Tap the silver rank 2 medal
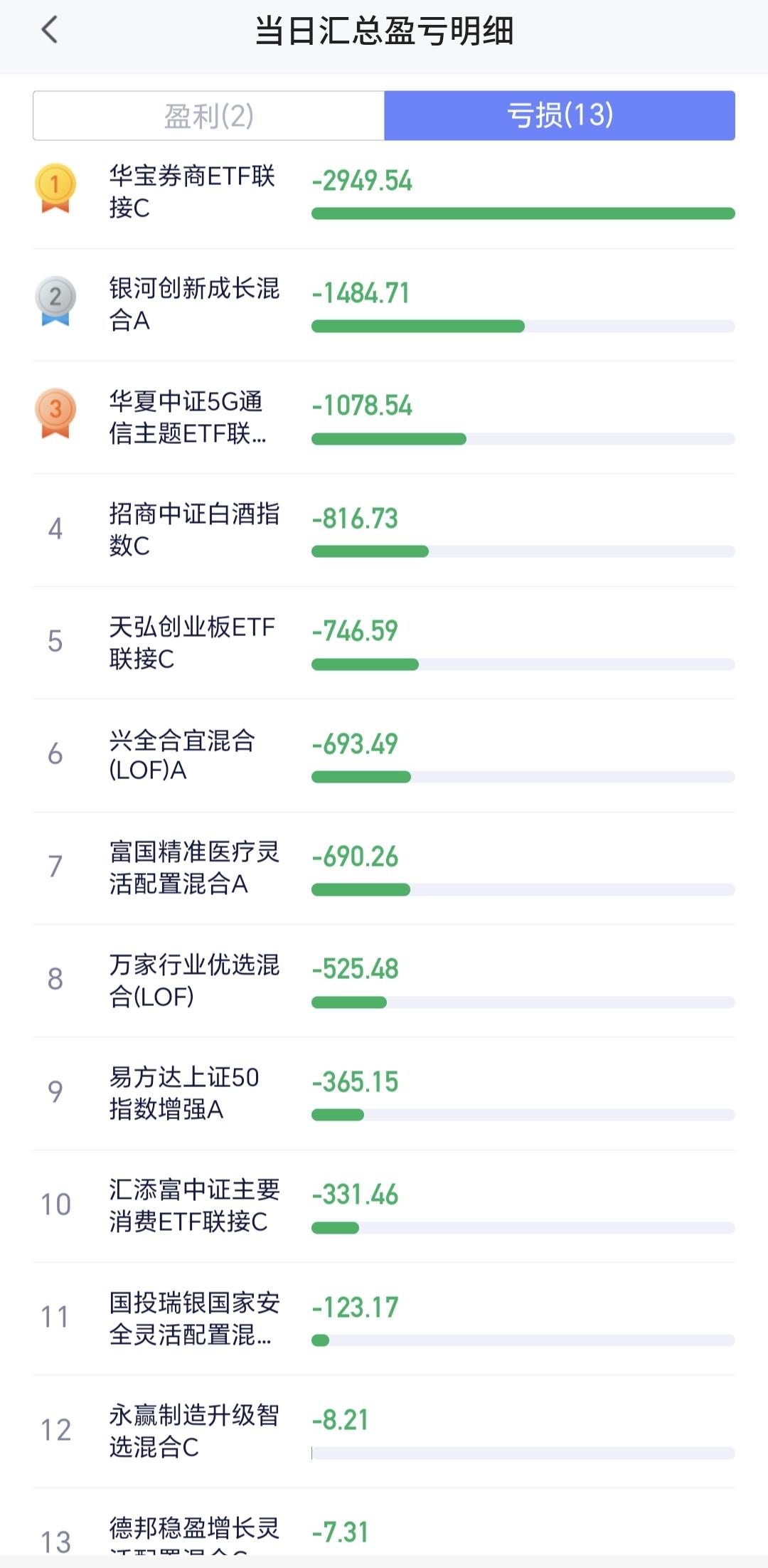 (x=55, y=300)
